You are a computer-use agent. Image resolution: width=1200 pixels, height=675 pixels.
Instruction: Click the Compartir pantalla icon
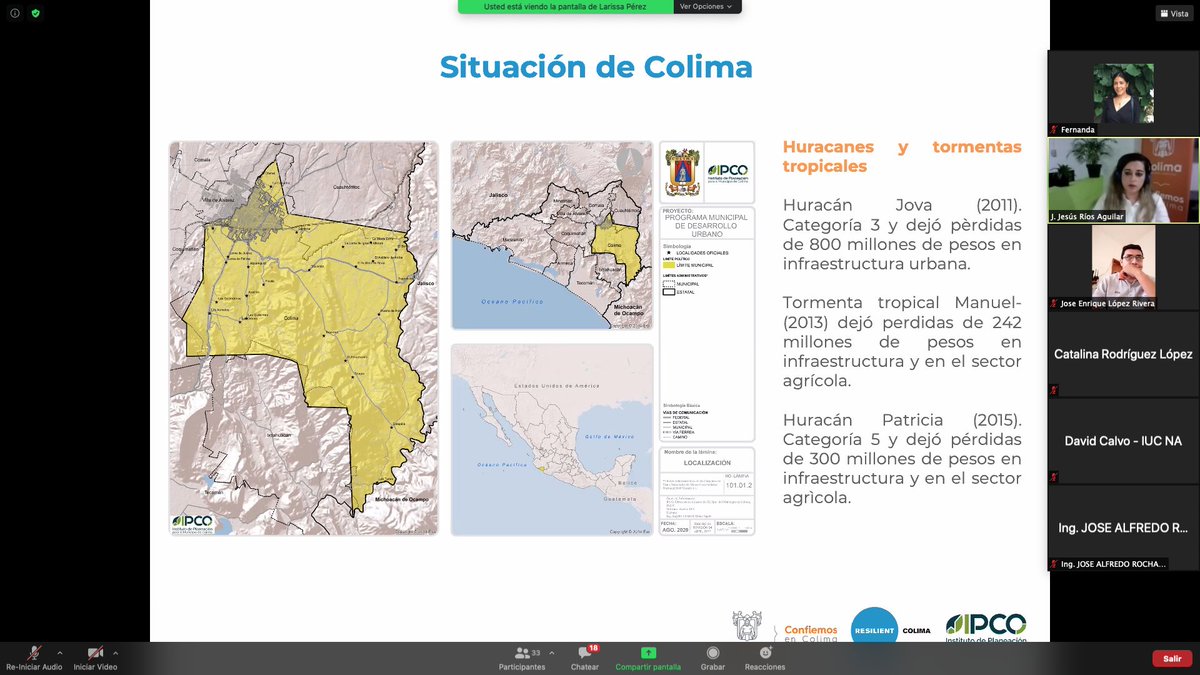[647, 655]
